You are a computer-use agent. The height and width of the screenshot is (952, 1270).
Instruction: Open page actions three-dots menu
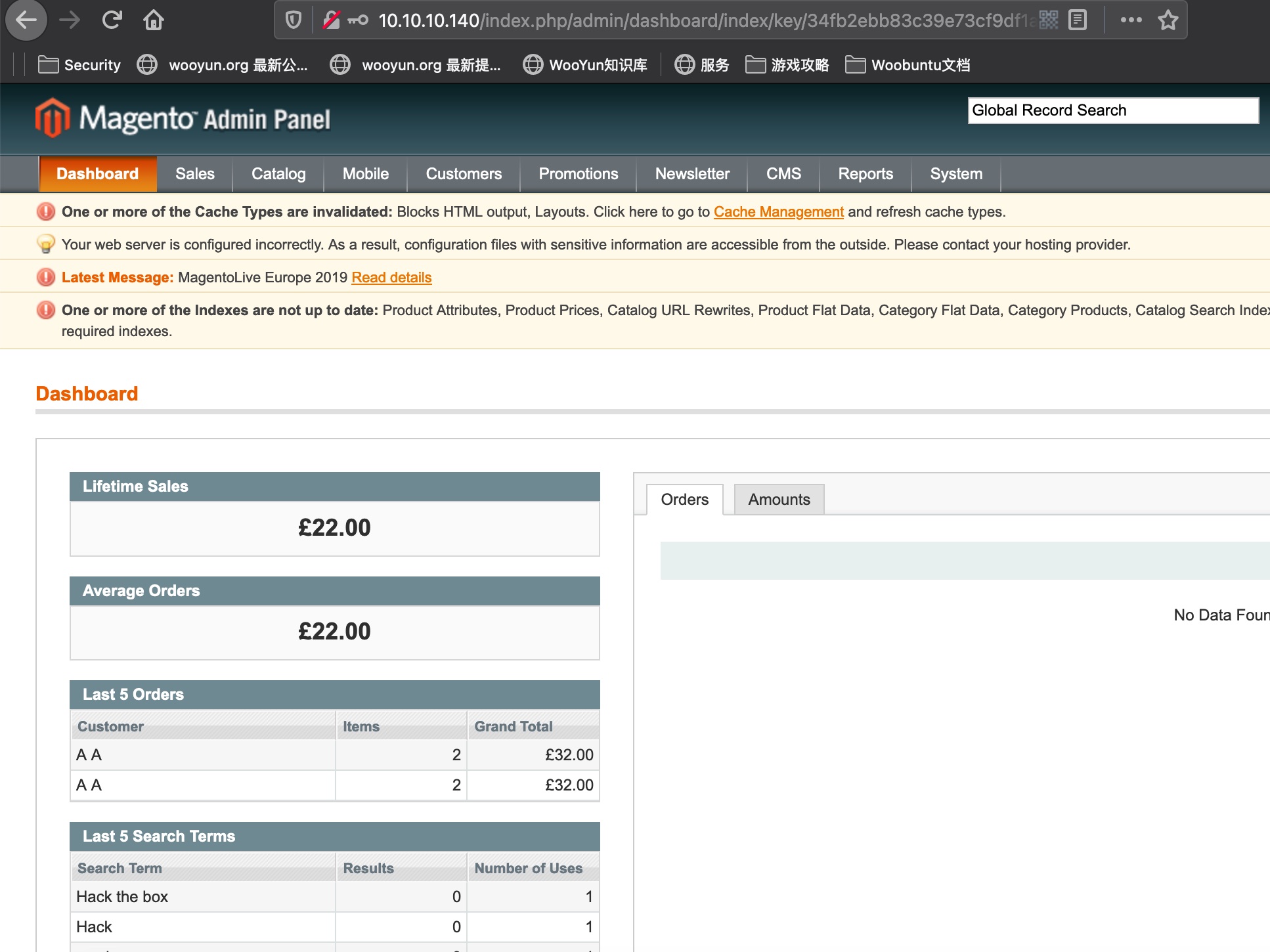click(x=1131, y=20)
